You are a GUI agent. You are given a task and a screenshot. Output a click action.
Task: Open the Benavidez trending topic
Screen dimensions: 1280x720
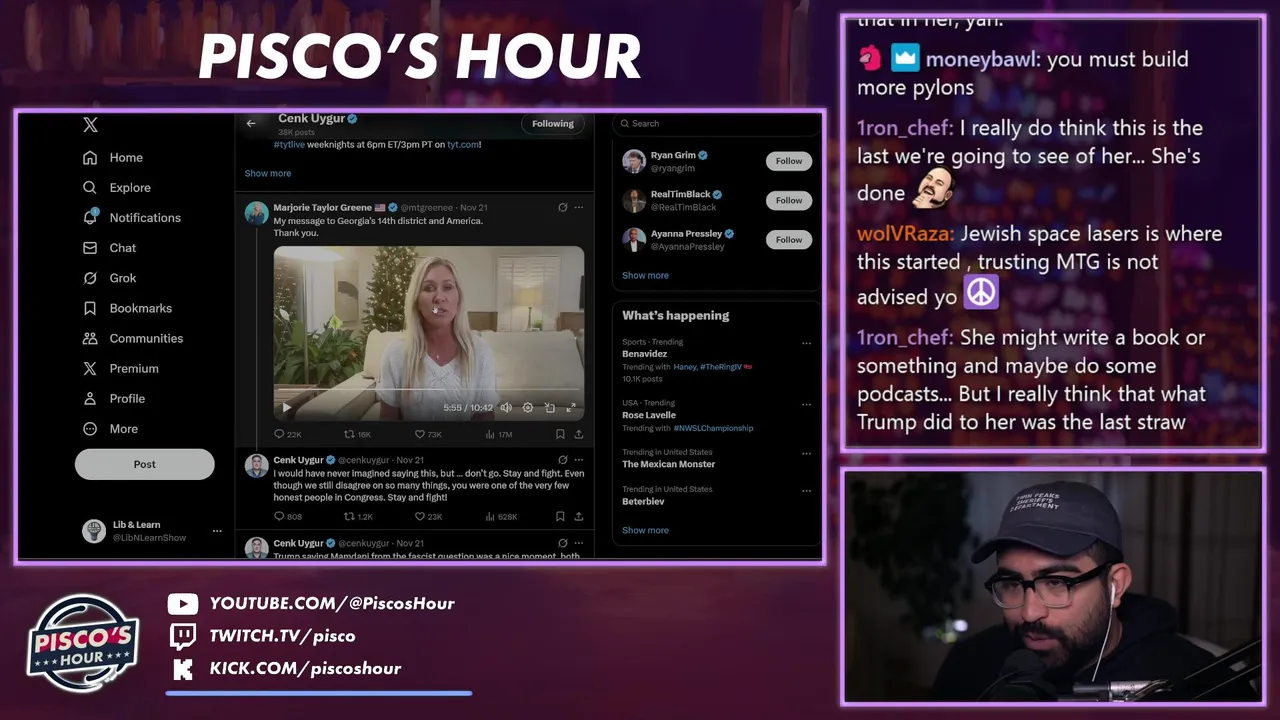tap(644, 354)
